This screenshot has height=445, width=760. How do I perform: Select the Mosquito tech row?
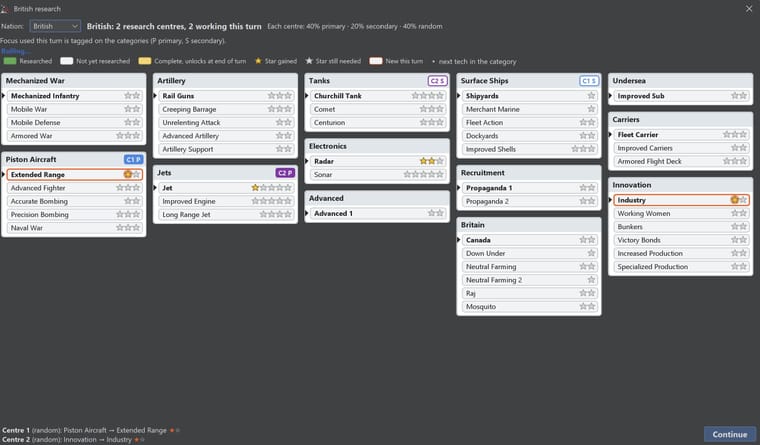pyautogui.click(x=529, y=306)
